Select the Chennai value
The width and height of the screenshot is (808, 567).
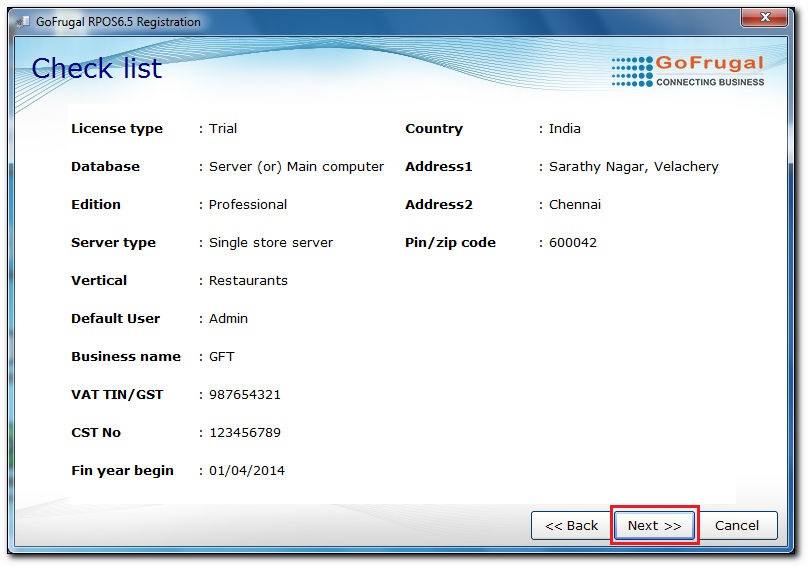click(575, 205)
